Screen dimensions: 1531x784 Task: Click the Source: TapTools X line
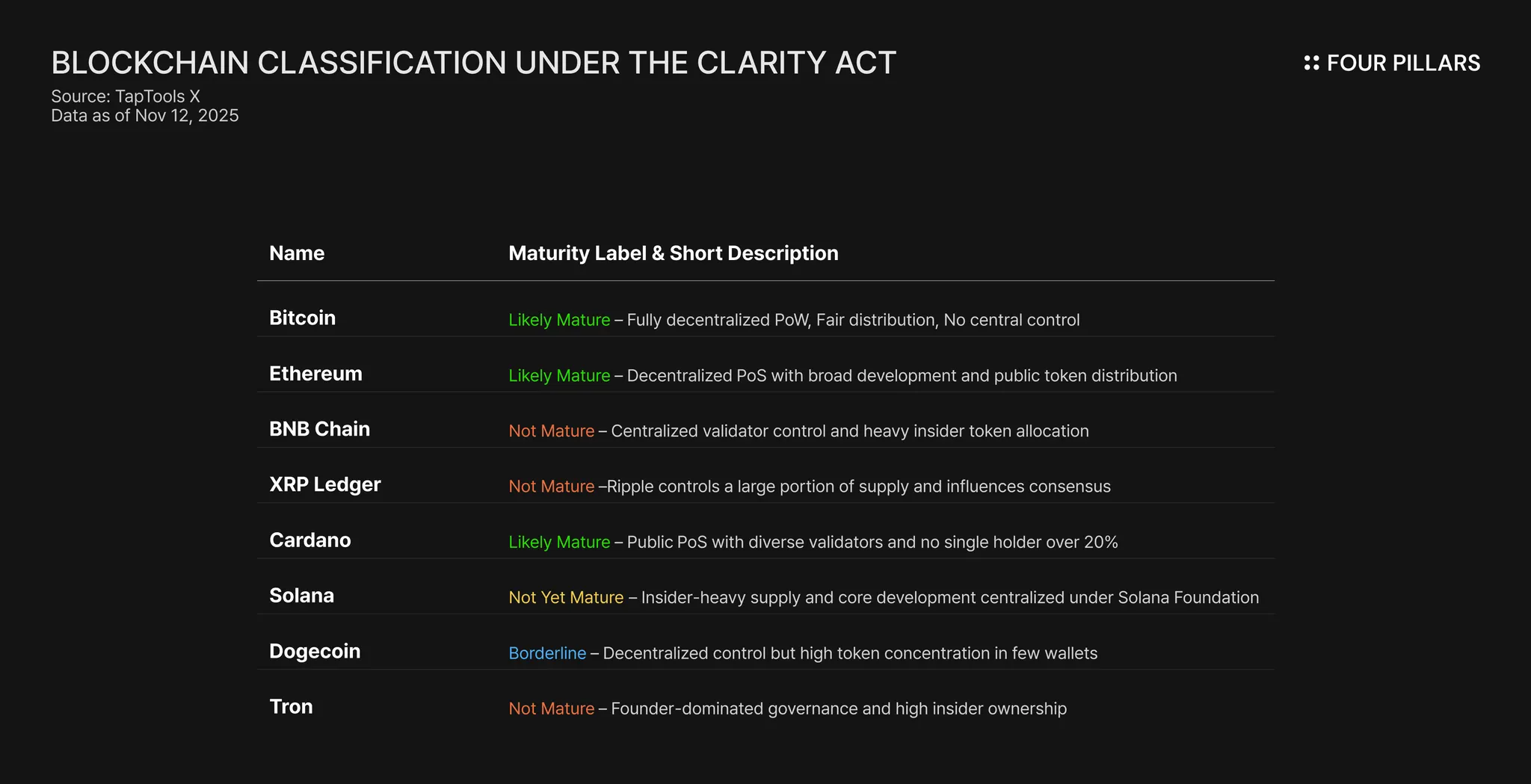pos(126,96)
